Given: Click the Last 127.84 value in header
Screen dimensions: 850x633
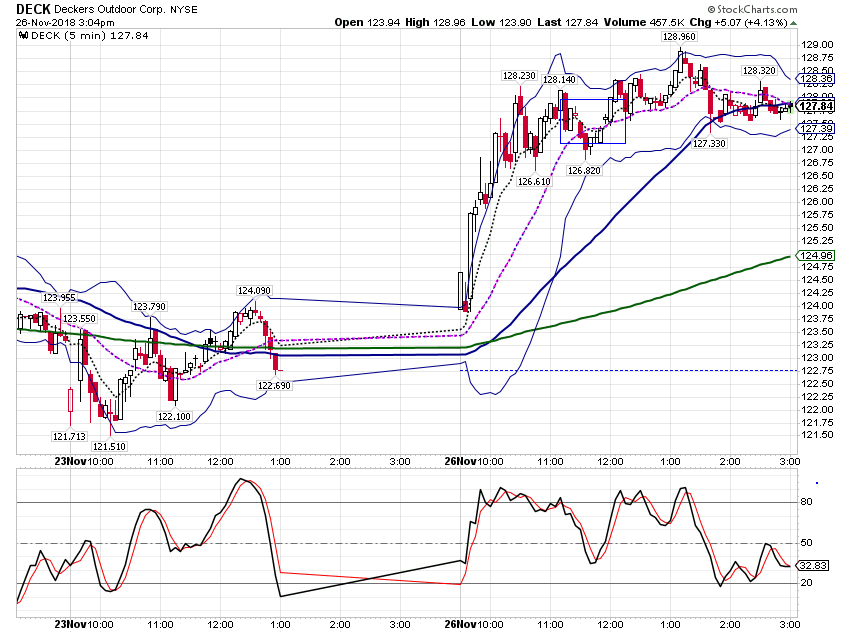Looking at the screenshot, I should [568, 22].
